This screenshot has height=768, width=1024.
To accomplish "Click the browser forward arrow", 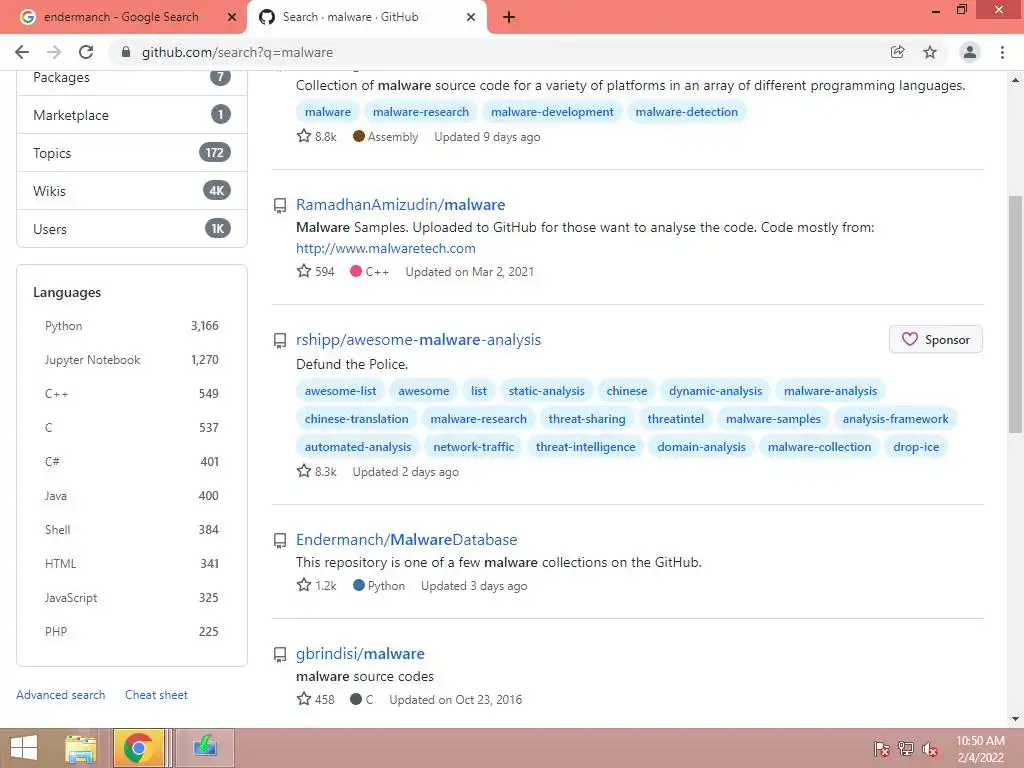I will point(54,52).
